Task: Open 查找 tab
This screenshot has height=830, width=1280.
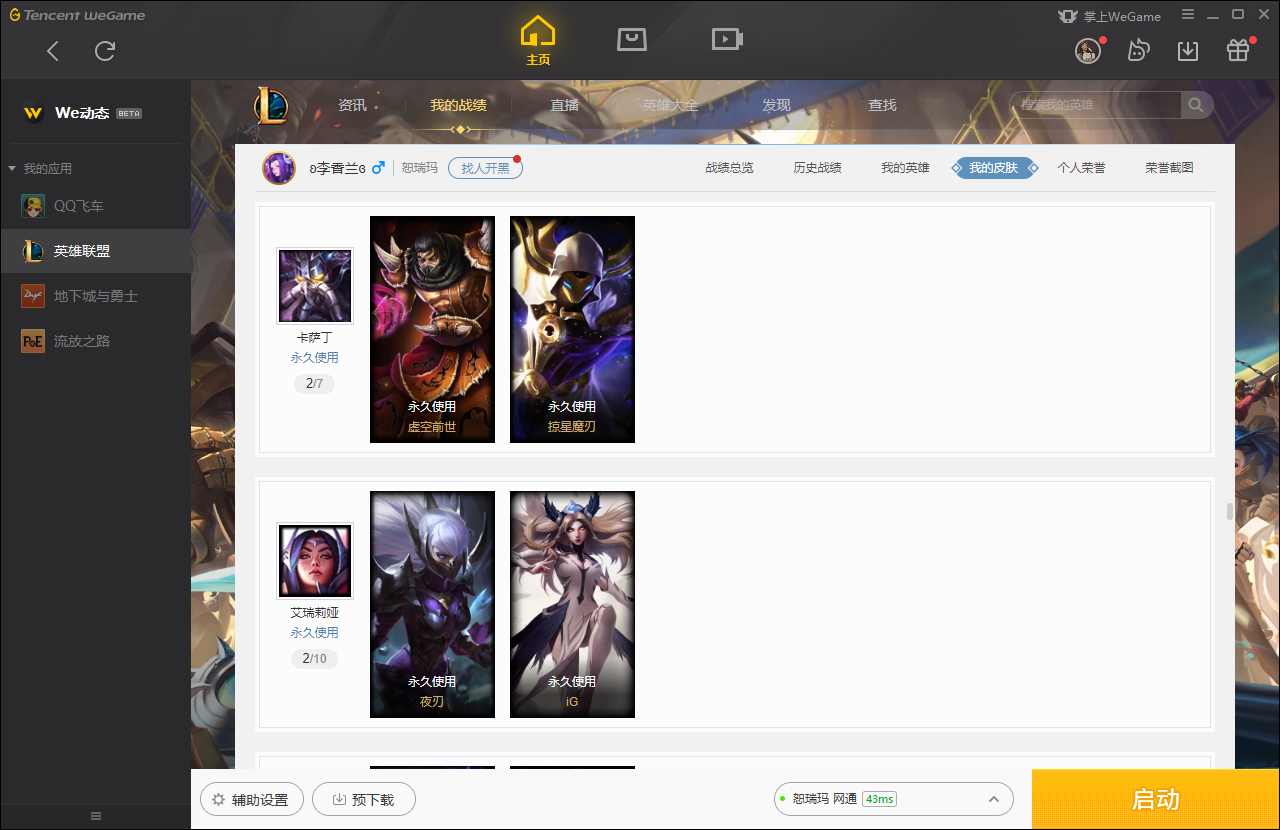Action: click(882, 105)
